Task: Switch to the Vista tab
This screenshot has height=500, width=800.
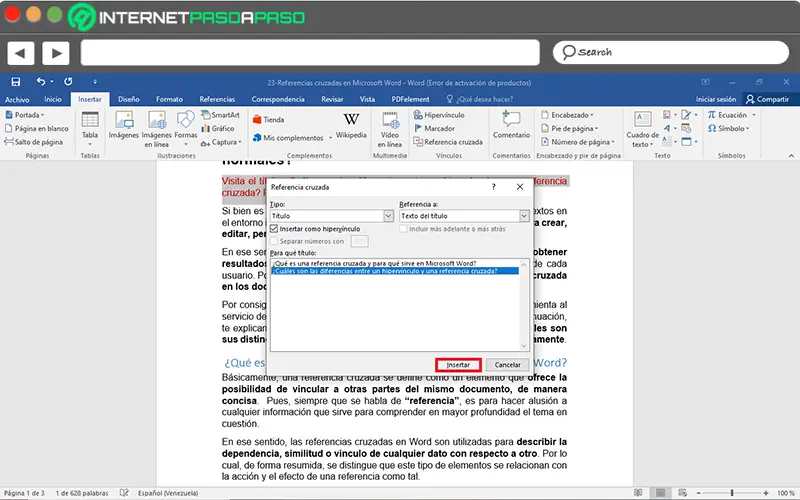Action: [367, 99]
